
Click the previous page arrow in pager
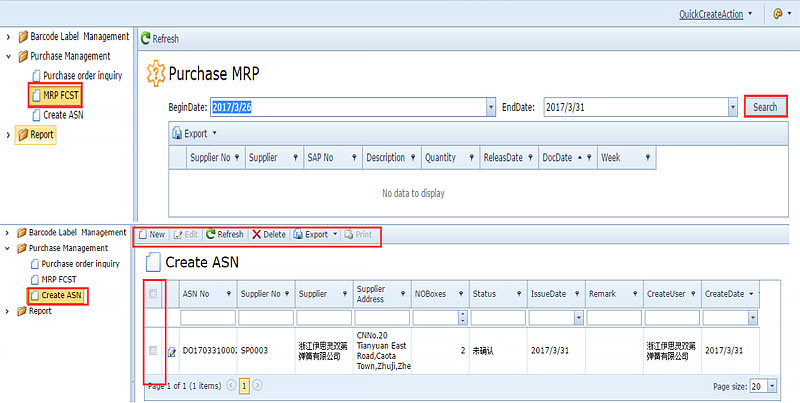point(232,385)
